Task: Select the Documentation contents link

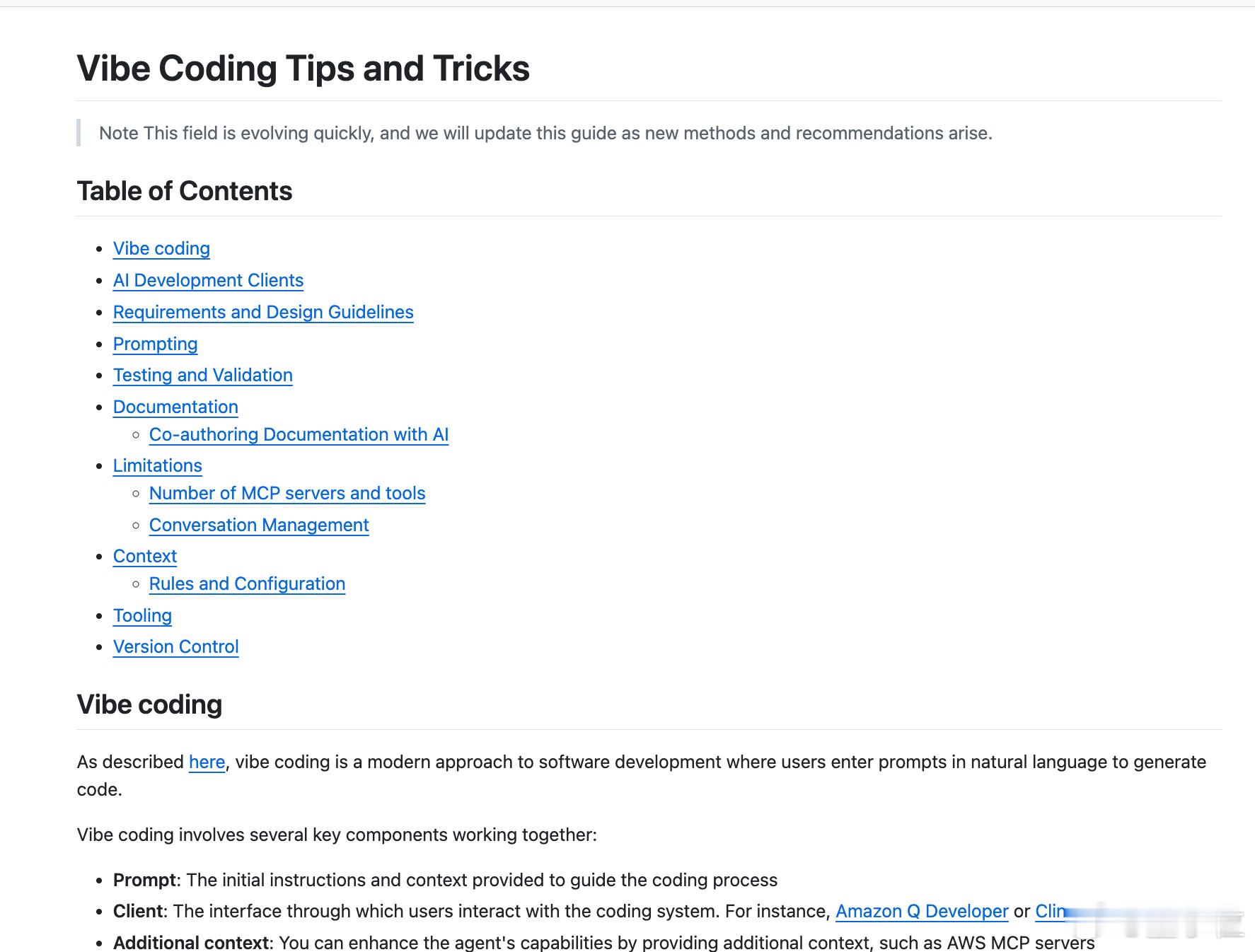Action: coord(175,407)
